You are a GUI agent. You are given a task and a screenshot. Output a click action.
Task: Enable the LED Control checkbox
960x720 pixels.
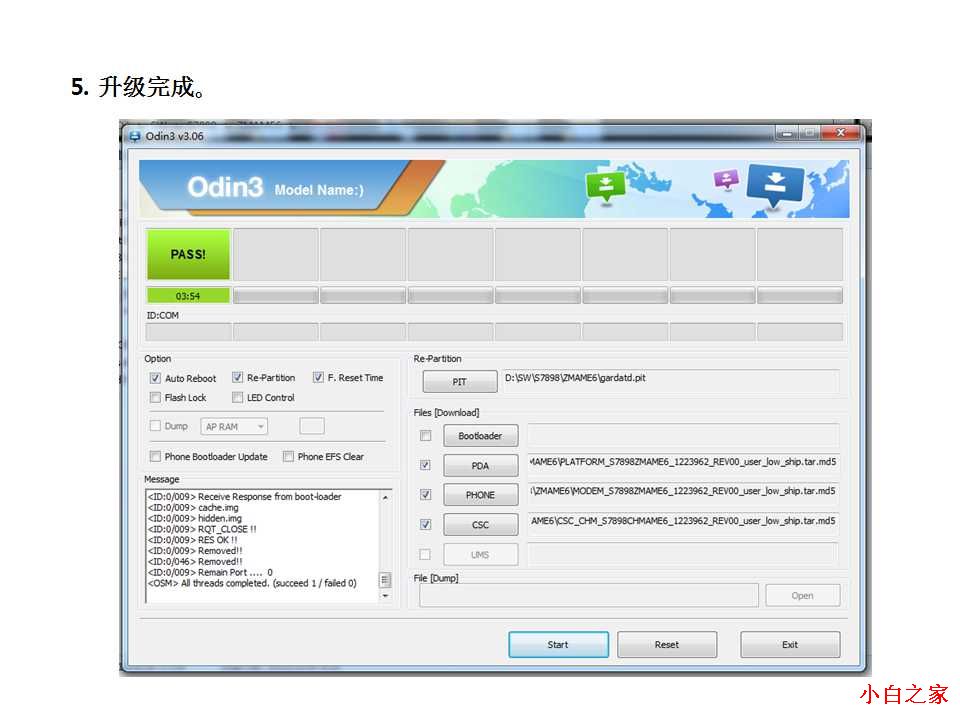pyautogui.click(x=238, y=398)
